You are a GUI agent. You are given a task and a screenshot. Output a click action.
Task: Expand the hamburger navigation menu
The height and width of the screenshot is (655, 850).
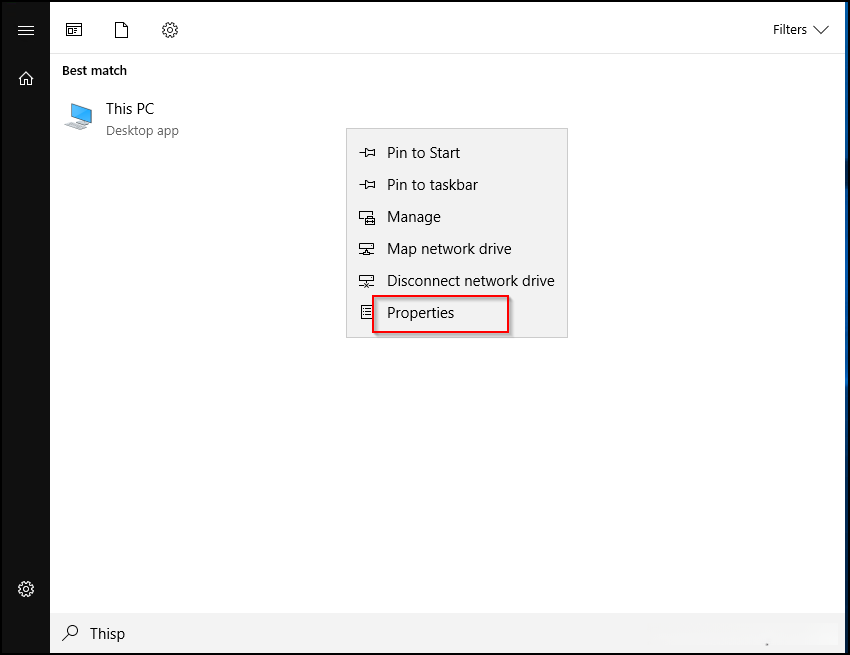tap(26, 30)
